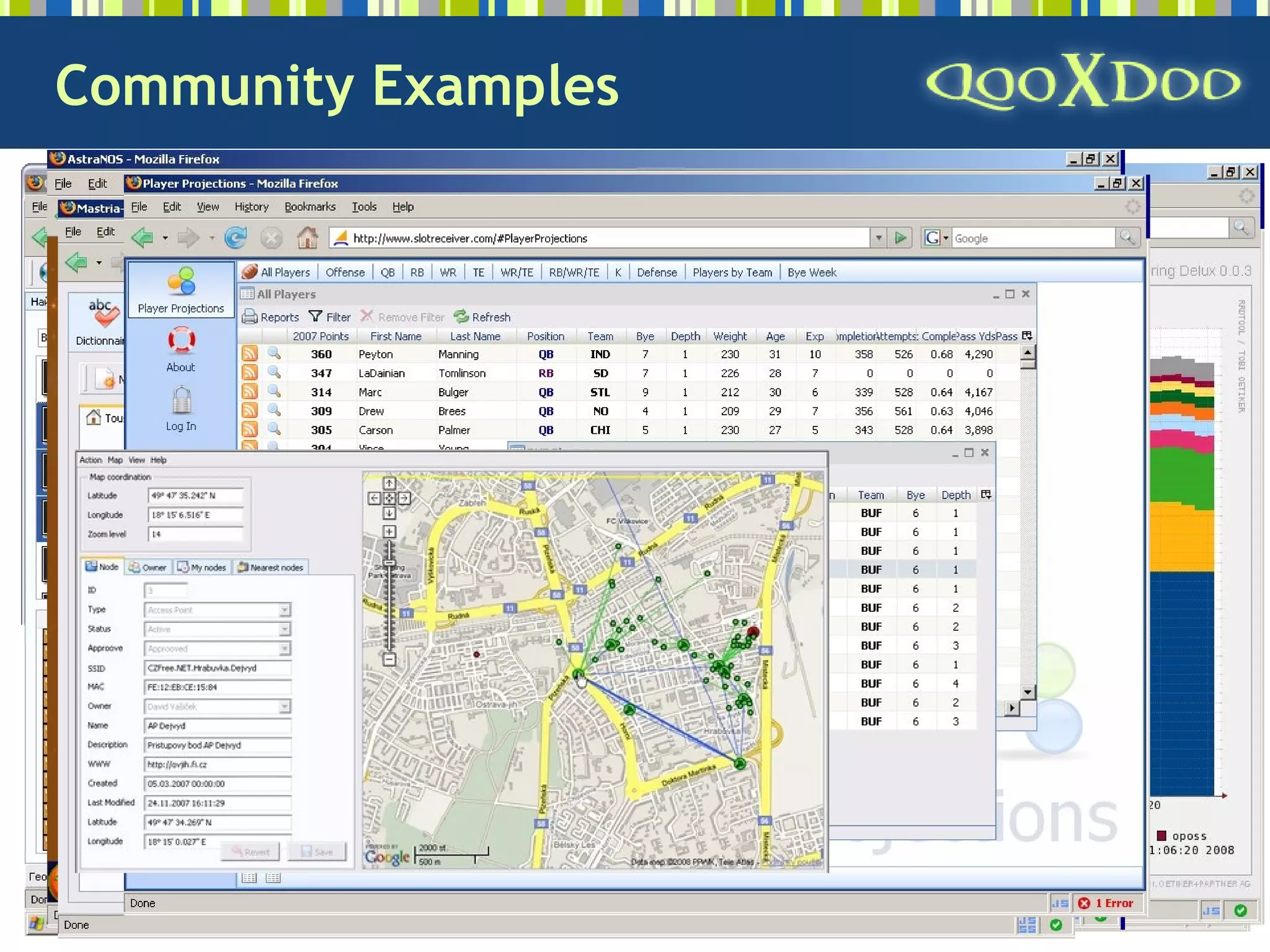Click RSS feed icon for Peyton Manning

click(x=249, y=354)
